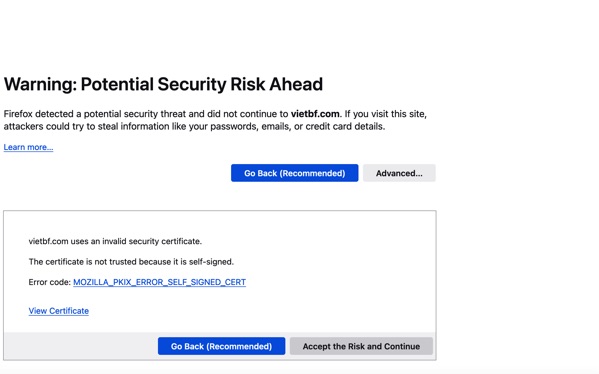This screenshot has width=599, height=374.
Task: Click bold vietbf.com domain in warning paragraph
Action: click(315, 114)
